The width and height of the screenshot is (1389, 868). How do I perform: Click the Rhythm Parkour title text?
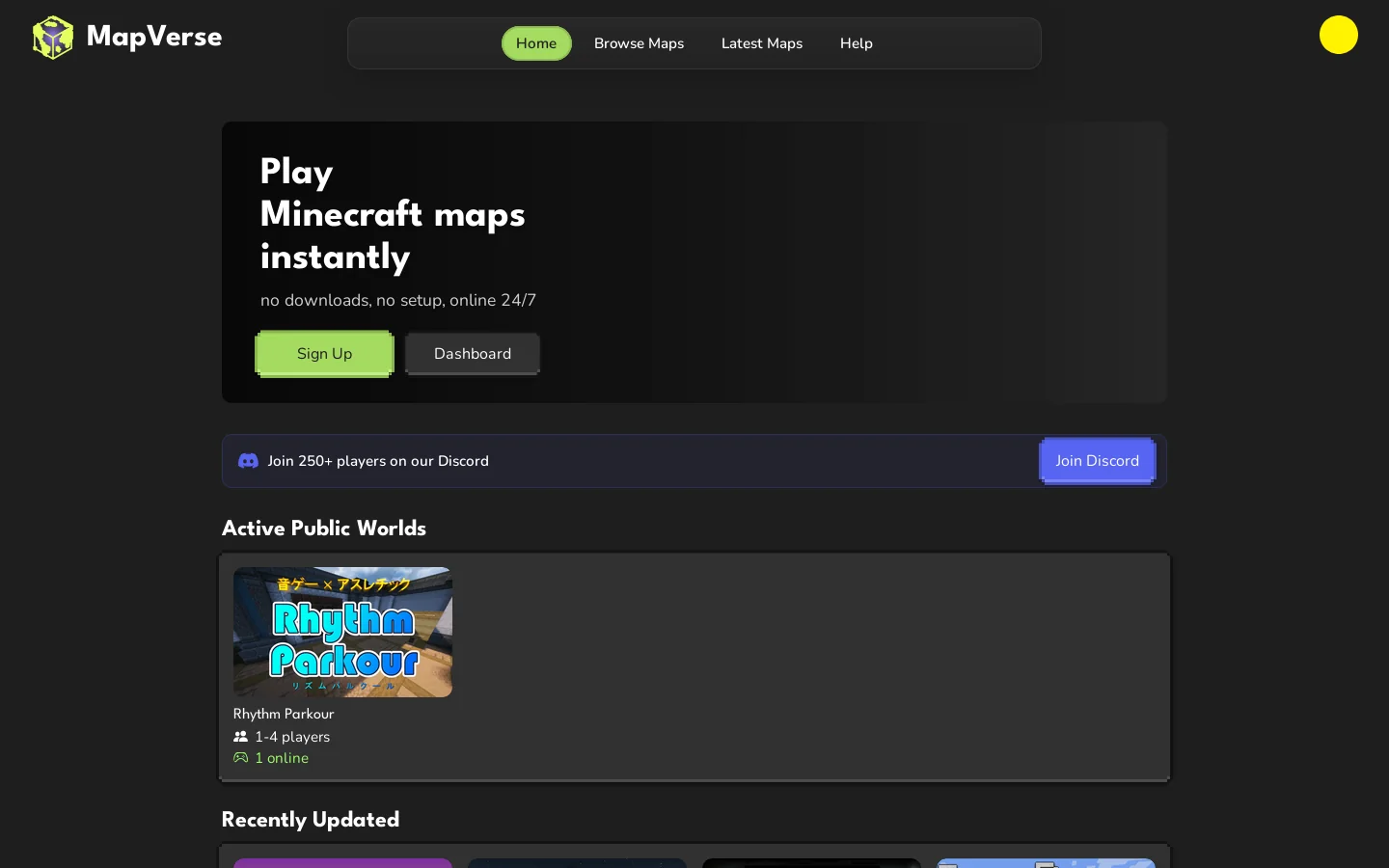[x=284, y=714]
